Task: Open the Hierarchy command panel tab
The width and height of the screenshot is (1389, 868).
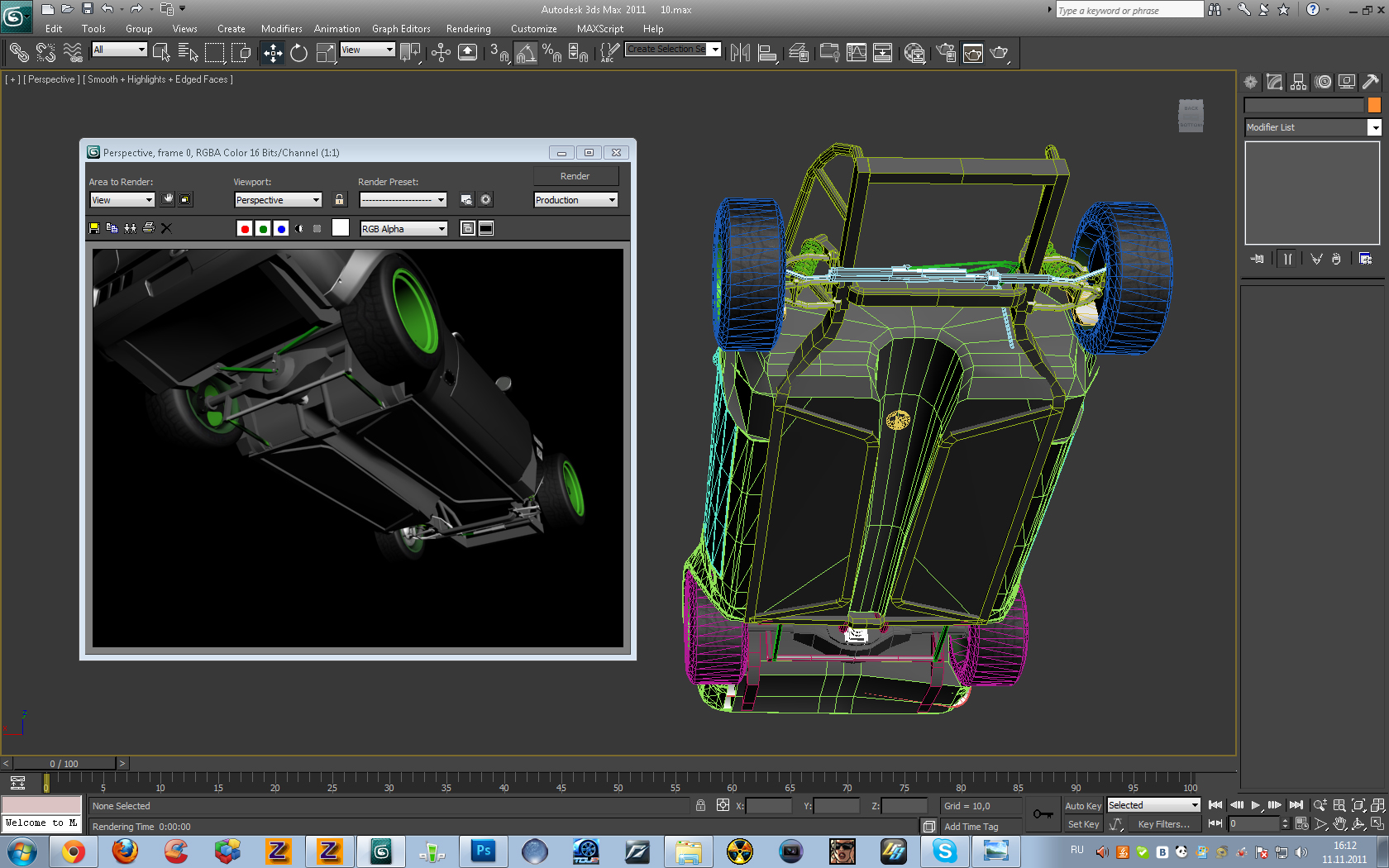Action: pyautogui.click(x=1299, y=82)
